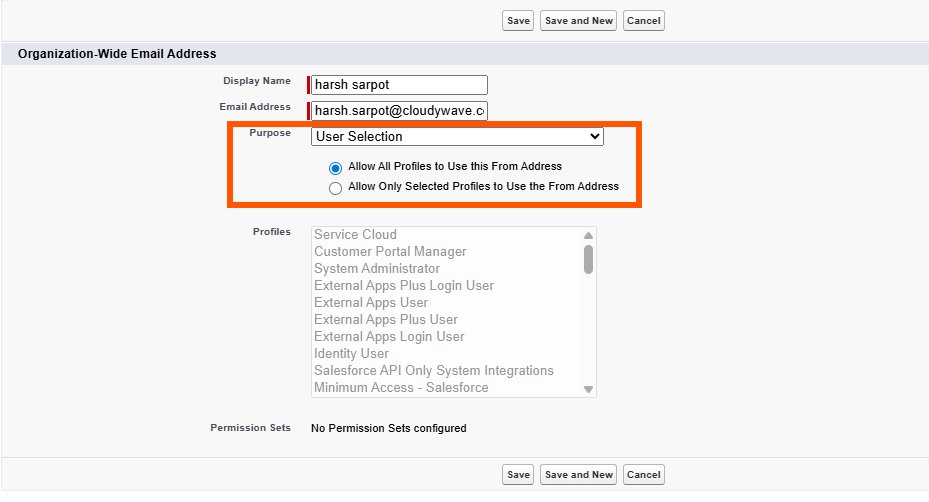Screen dimensions: 929x502
Task: Select Allow Only Selected Profiles radio option
Action: click(335, 187)
